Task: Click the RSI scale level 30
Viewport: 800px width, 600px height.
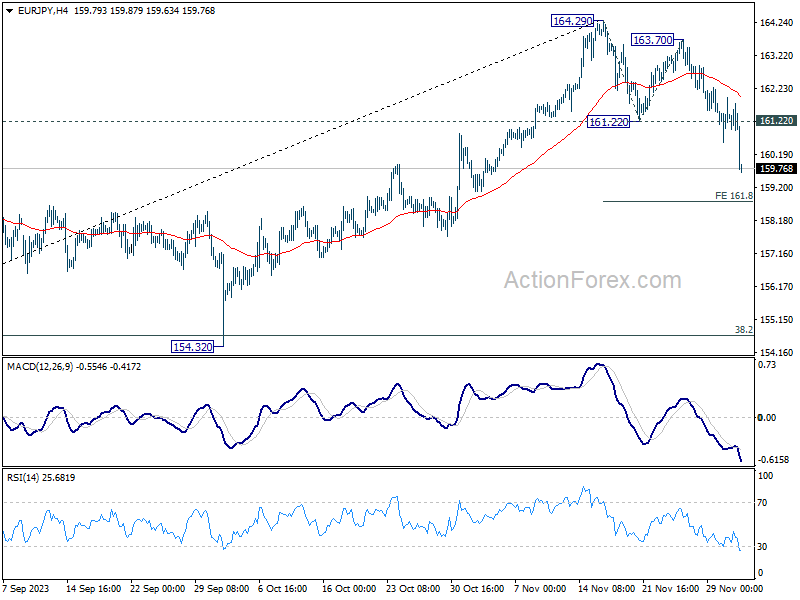Action: pos(762,547)
